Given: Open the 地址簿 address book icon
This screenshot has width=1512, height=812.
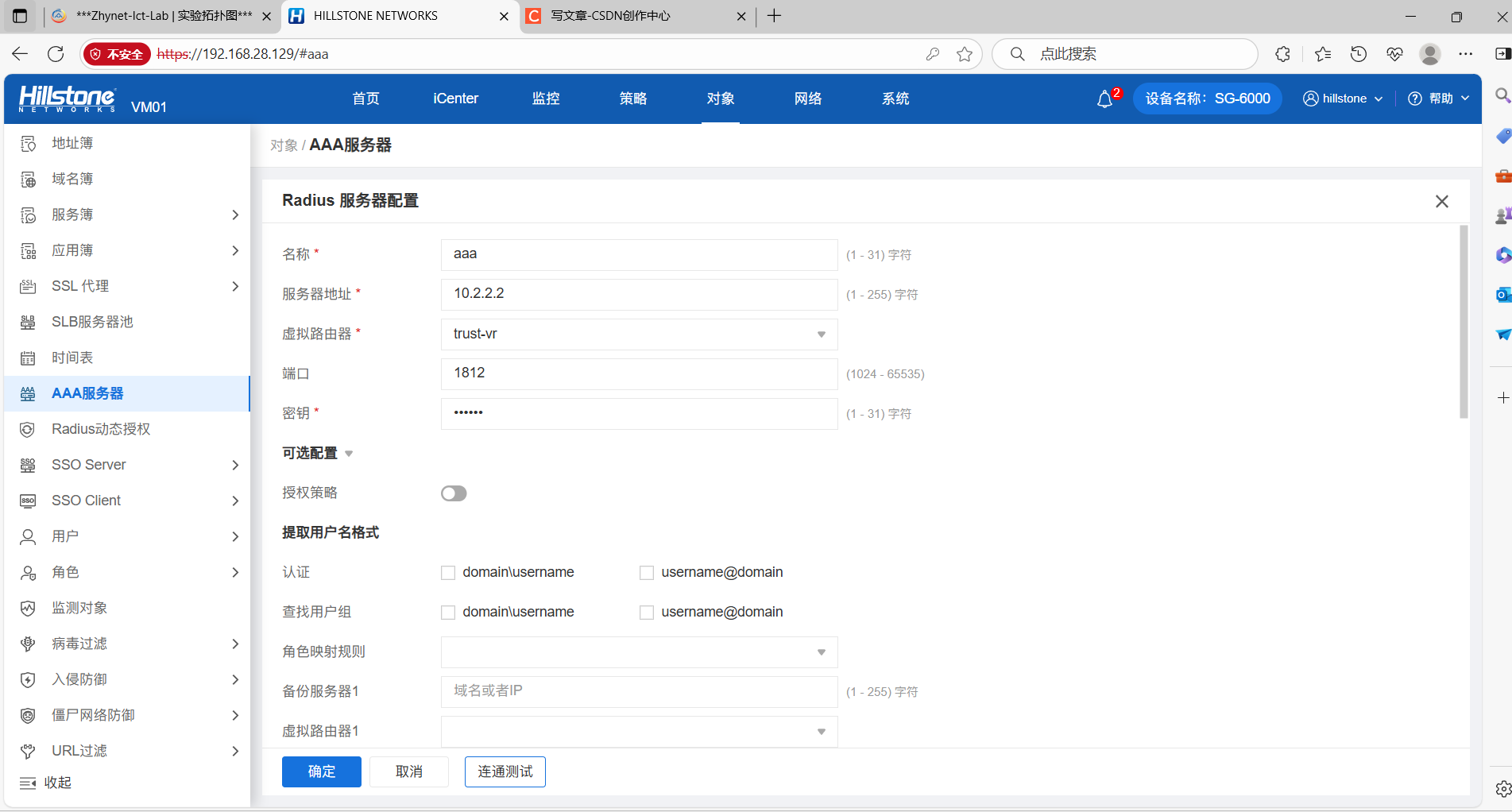Looking at the screenshot, I should coord(28,144).
